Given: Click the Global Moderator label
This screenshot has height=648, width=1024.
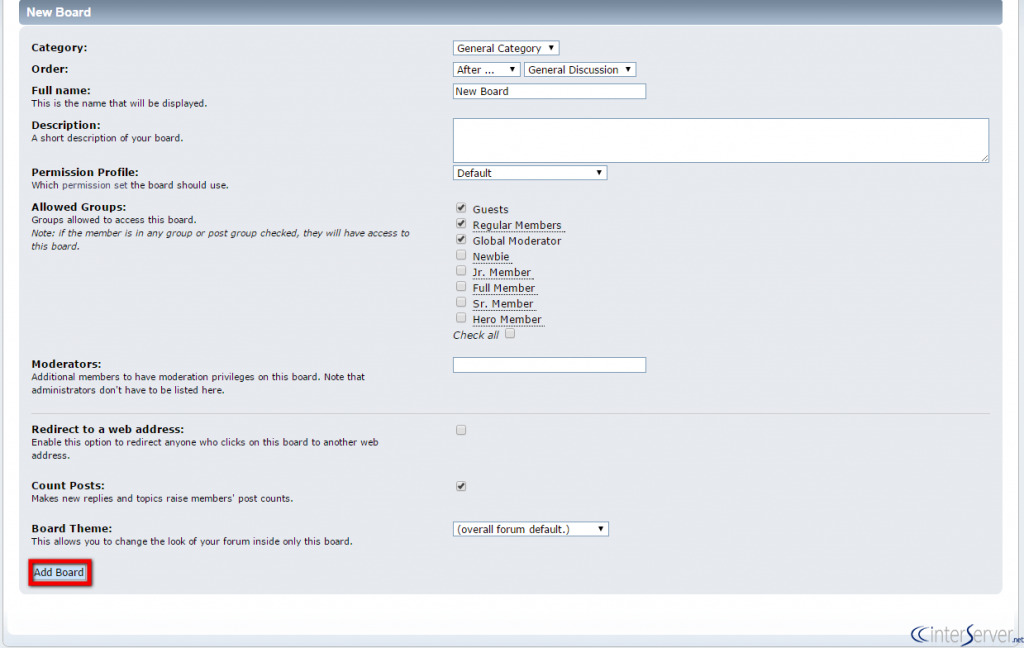Looking at the screenshot, I should click(517, 241).
